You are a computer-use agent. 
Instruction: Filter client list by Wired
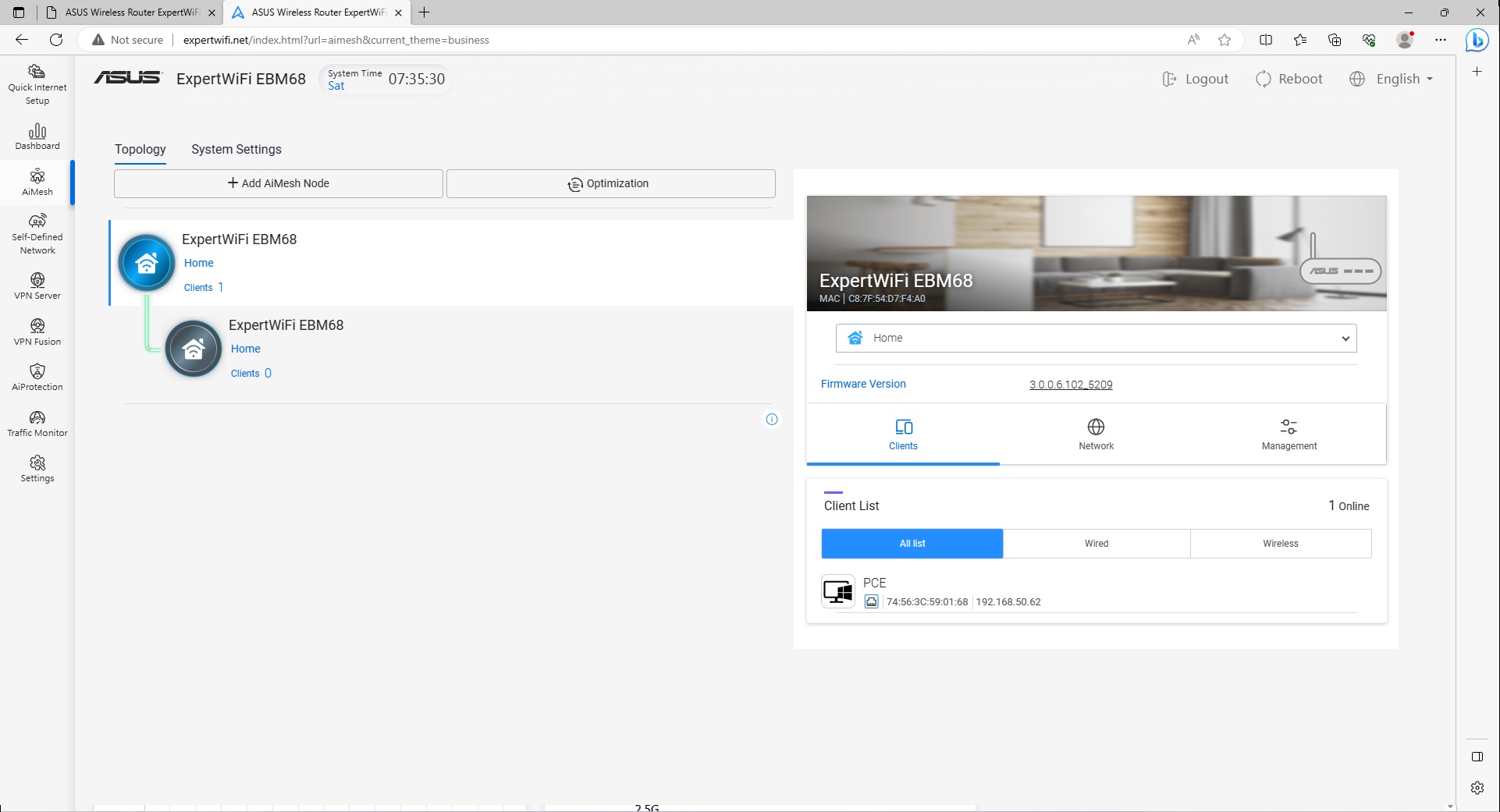[x=1097, y=544]
